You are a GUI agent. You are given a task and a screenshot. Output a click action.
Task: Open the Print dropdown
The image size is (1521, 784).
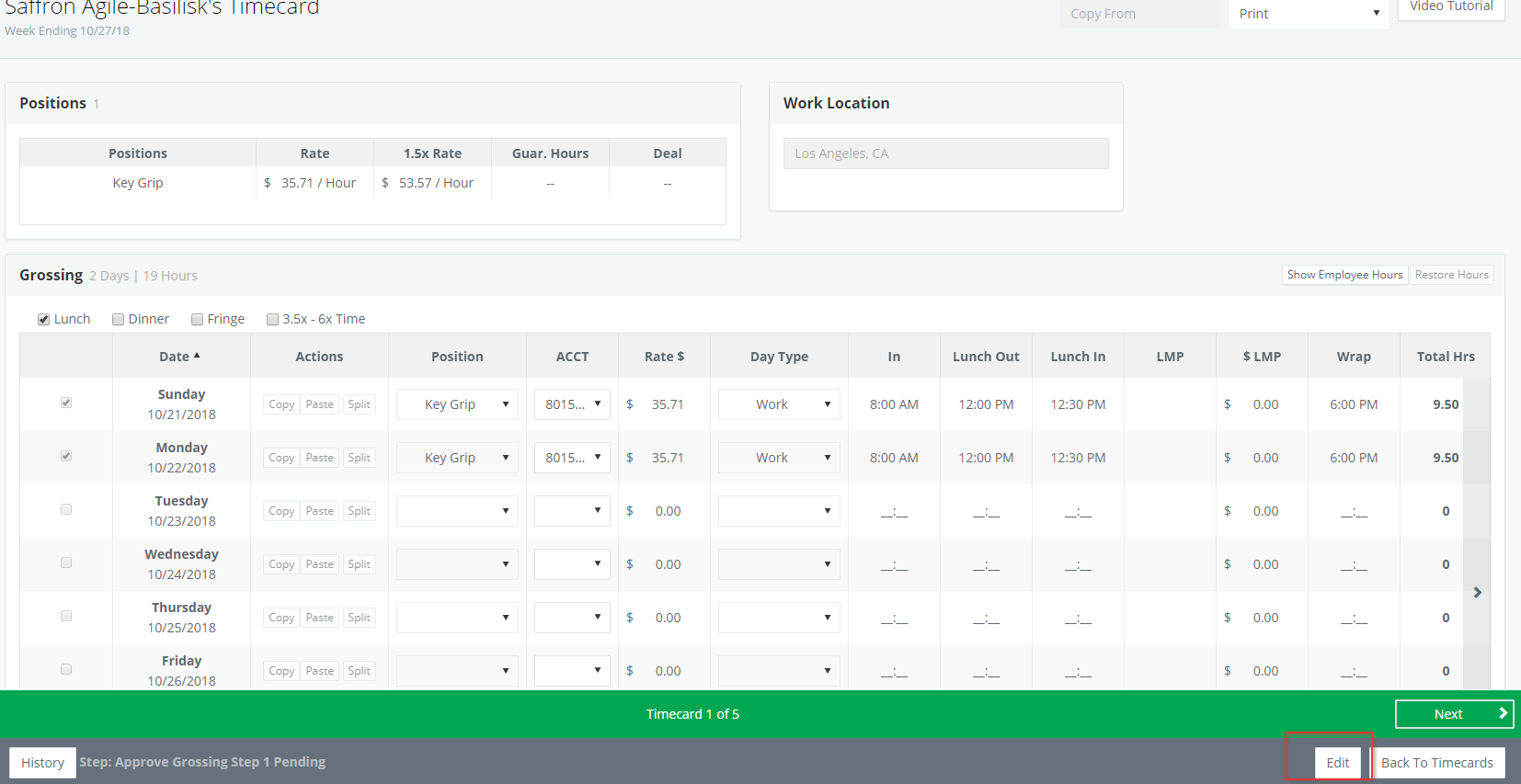pos(1309,14)
